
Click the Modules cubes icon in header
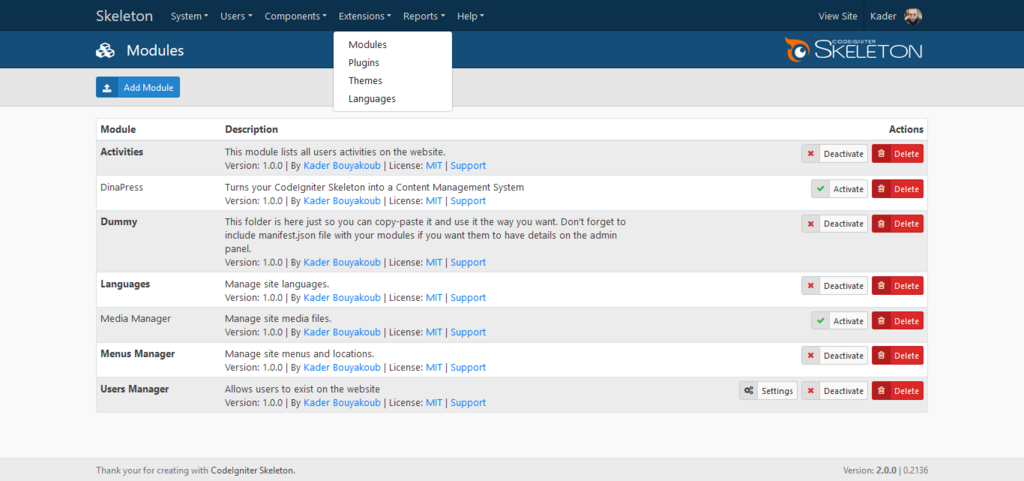pyautogui.click(x=105, y=50)
